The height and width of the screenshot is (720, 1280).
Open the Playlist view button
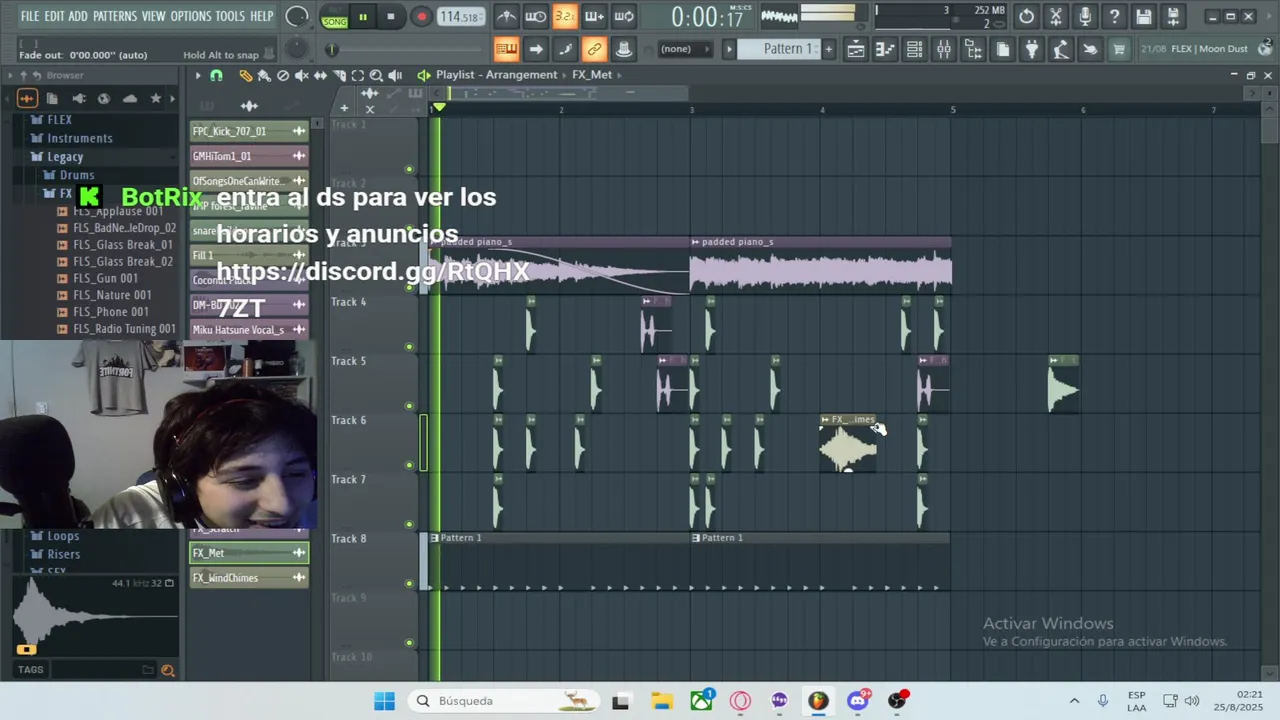(x=856, y=49)
